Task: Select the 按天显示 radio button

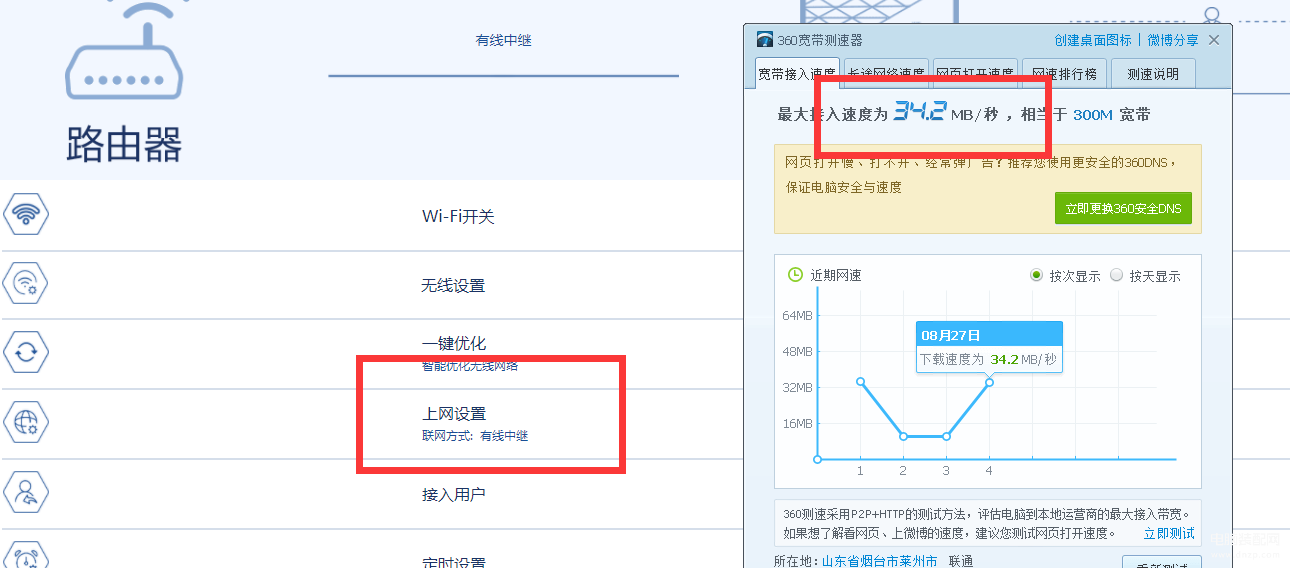Action: pyautogui.click(x=1117, y=275)
